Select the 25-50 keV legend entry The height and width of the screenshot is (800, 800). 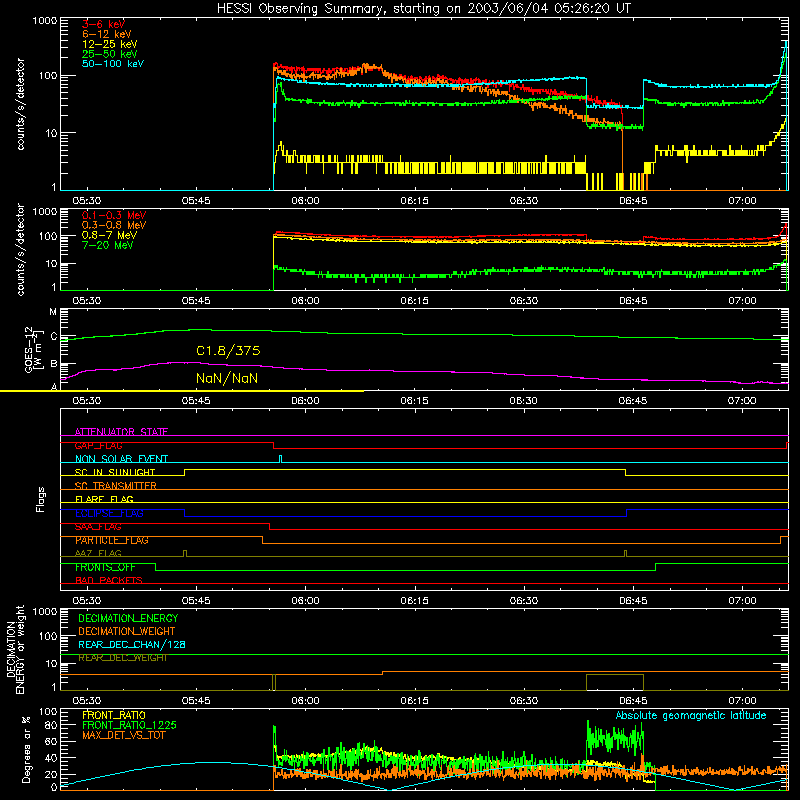(110, 54)
